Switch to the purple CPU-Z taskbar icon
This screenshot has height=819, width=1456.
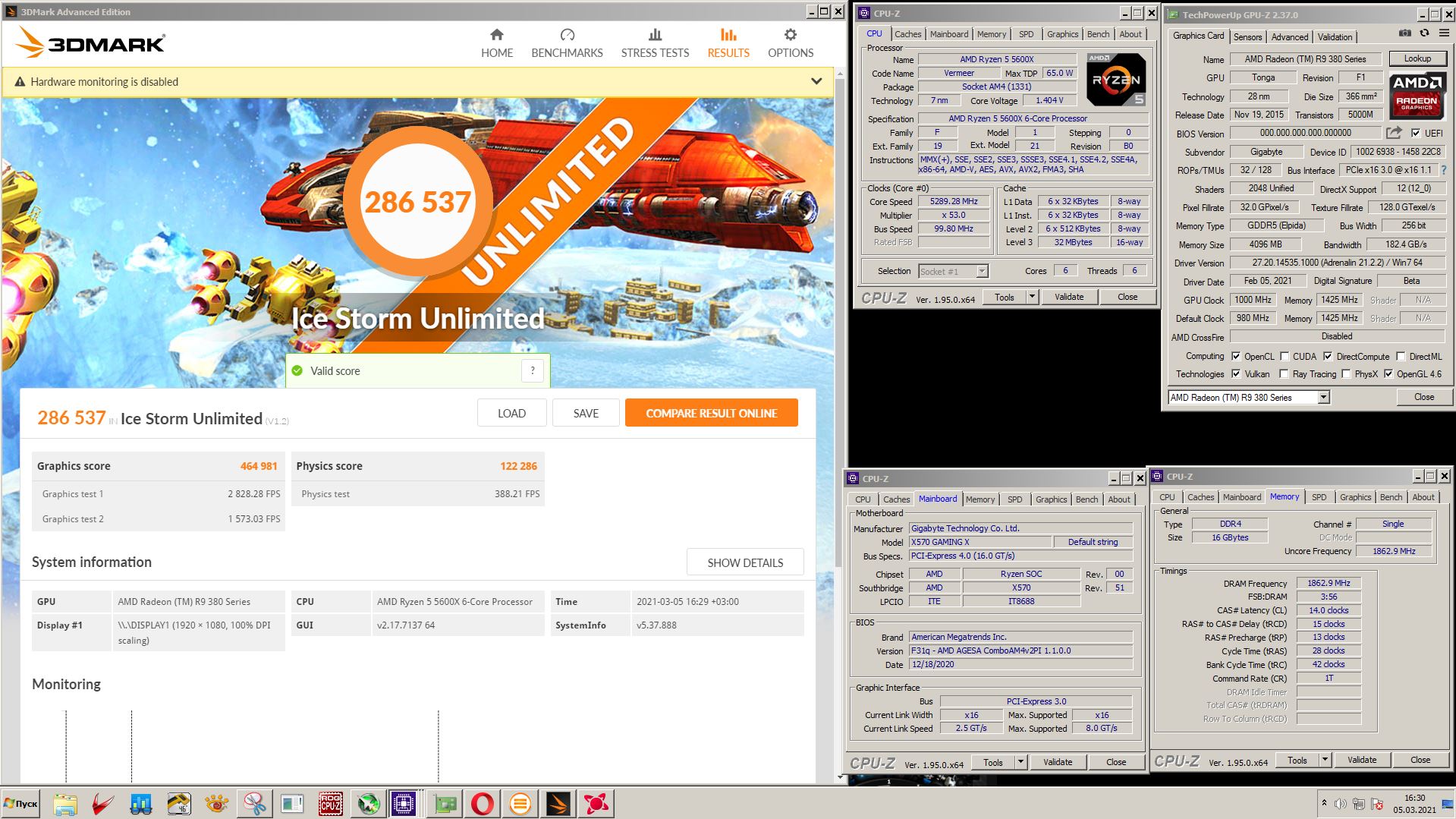click(x=404, y=803)
